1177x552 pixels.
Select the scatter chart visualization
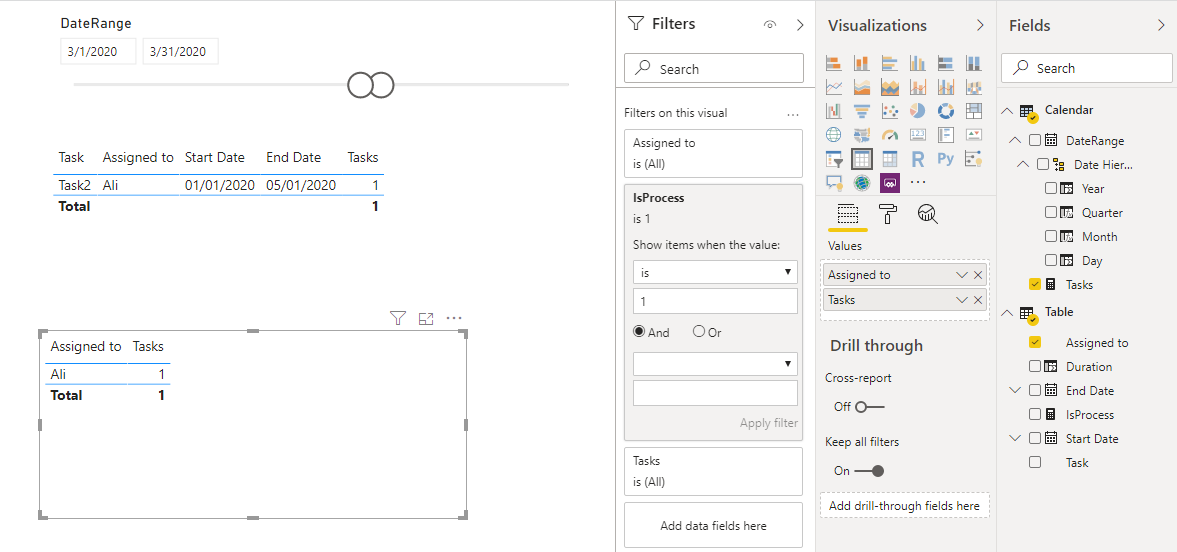(890, 111)
